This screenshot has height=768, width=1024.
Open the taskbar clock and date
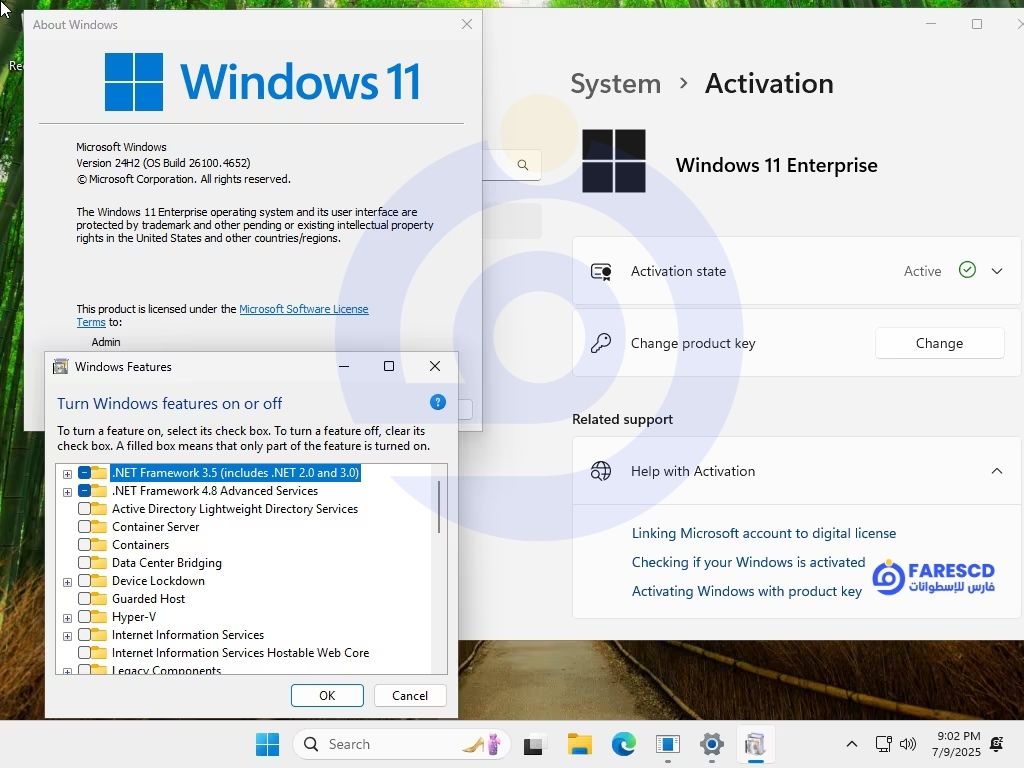click(x=957, y=744)
